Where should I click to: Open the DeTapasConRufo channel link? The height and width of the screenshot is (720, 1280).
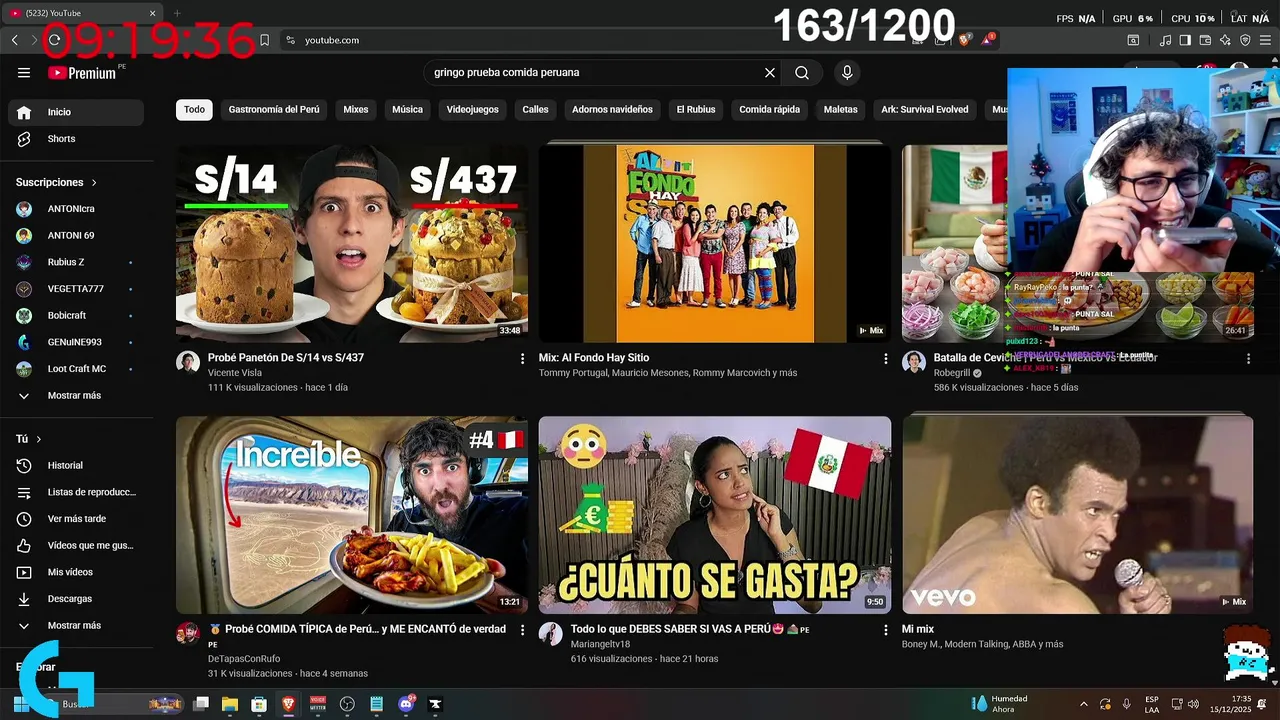point(244,658)
